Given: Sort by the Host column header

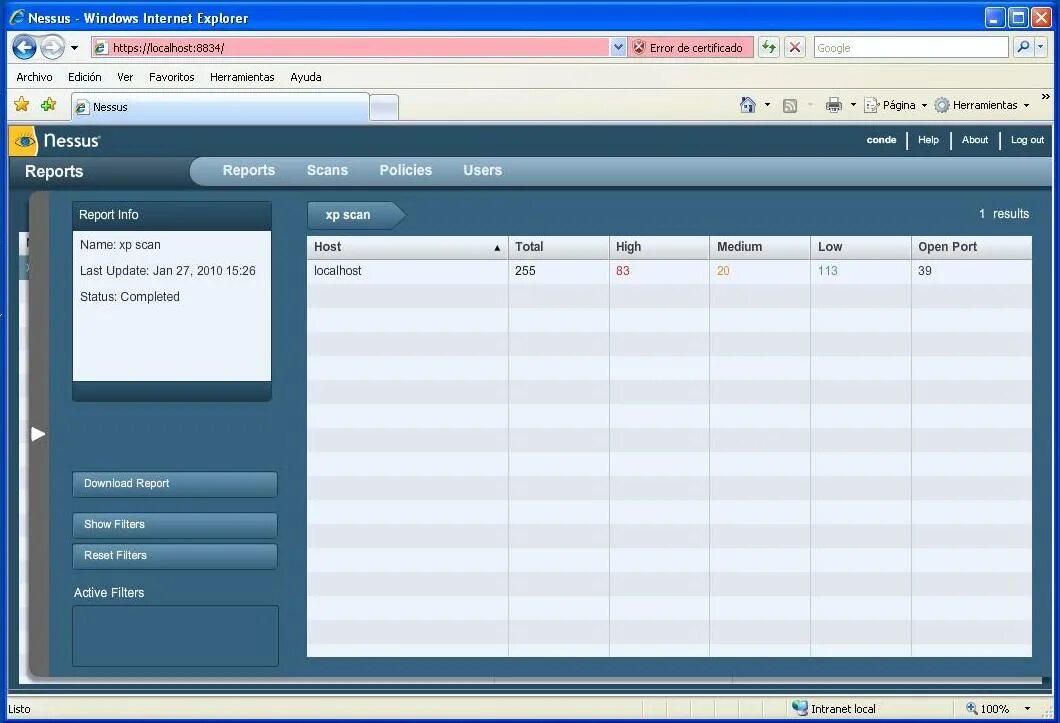Looking at the screenshot, I should point(408,247).
